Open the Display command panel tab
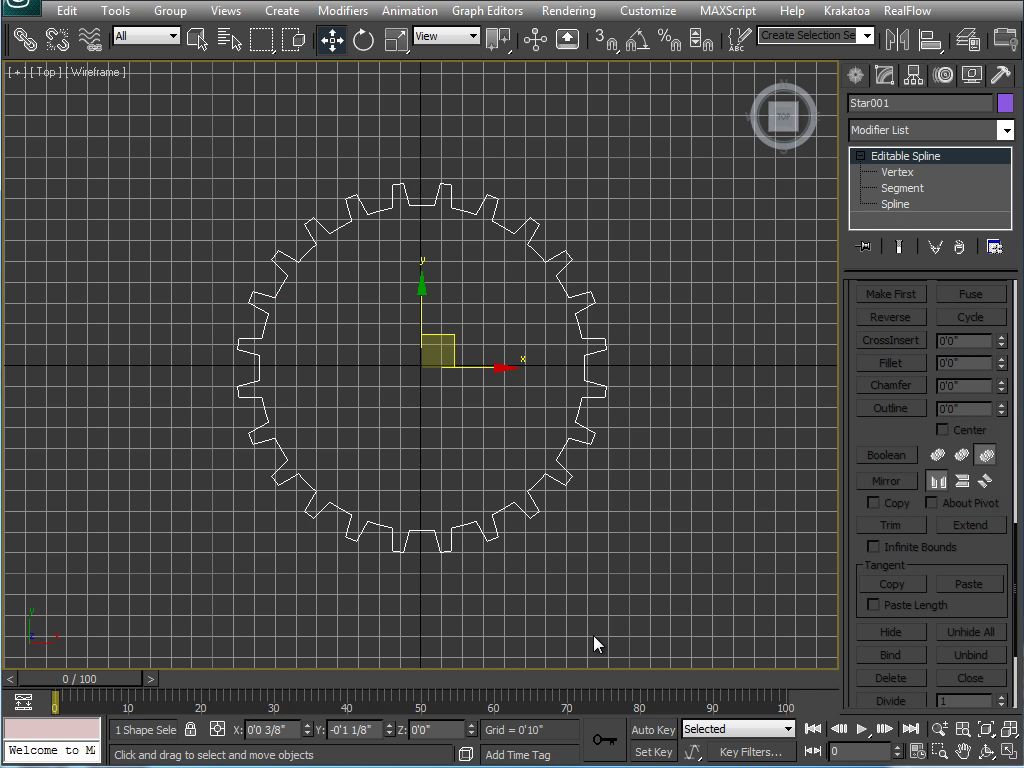 [972, 75]
